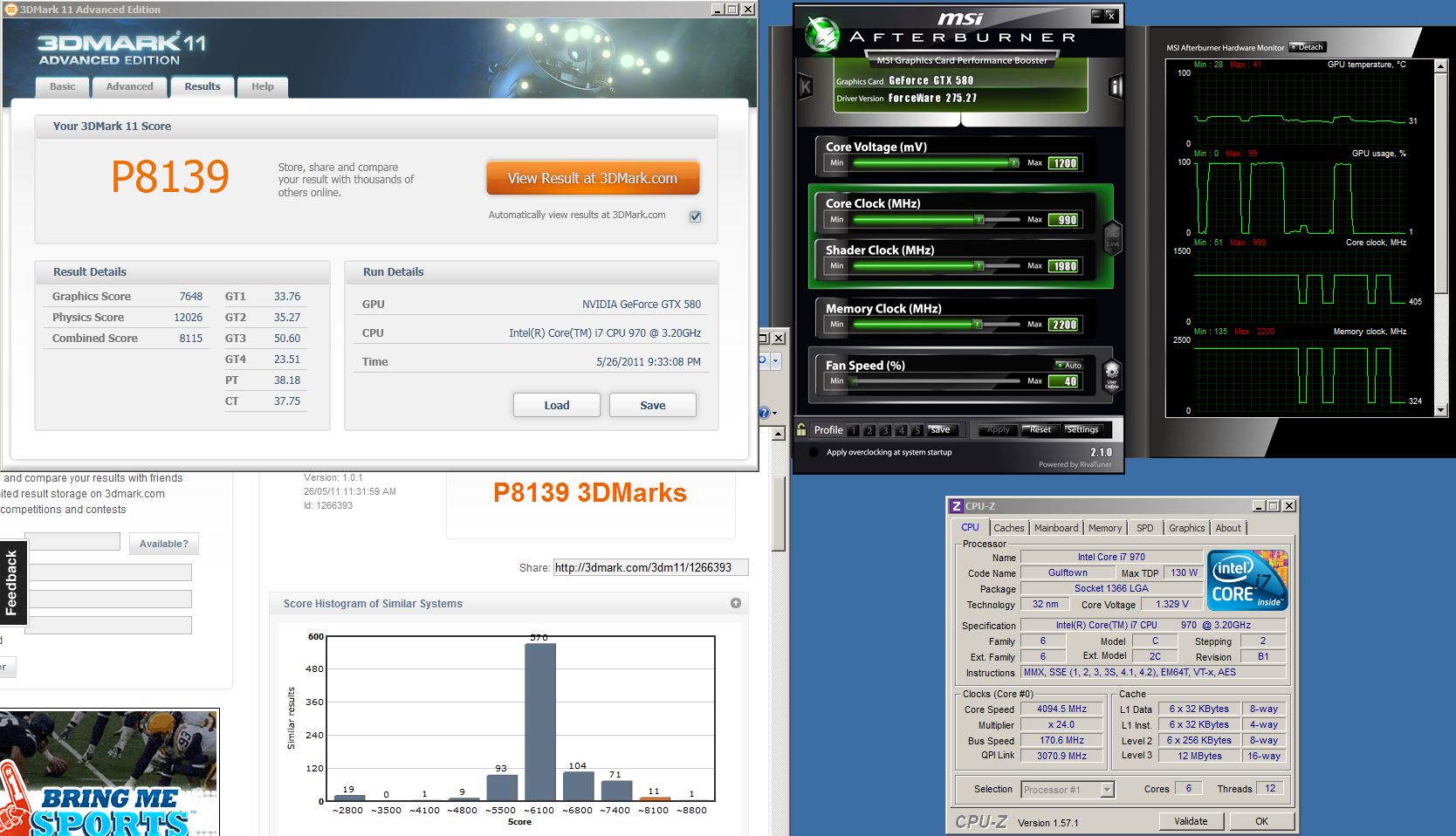Open the Graphics tab in CPU-Z
This screenshot has width=1456, height=836.
1187,528
